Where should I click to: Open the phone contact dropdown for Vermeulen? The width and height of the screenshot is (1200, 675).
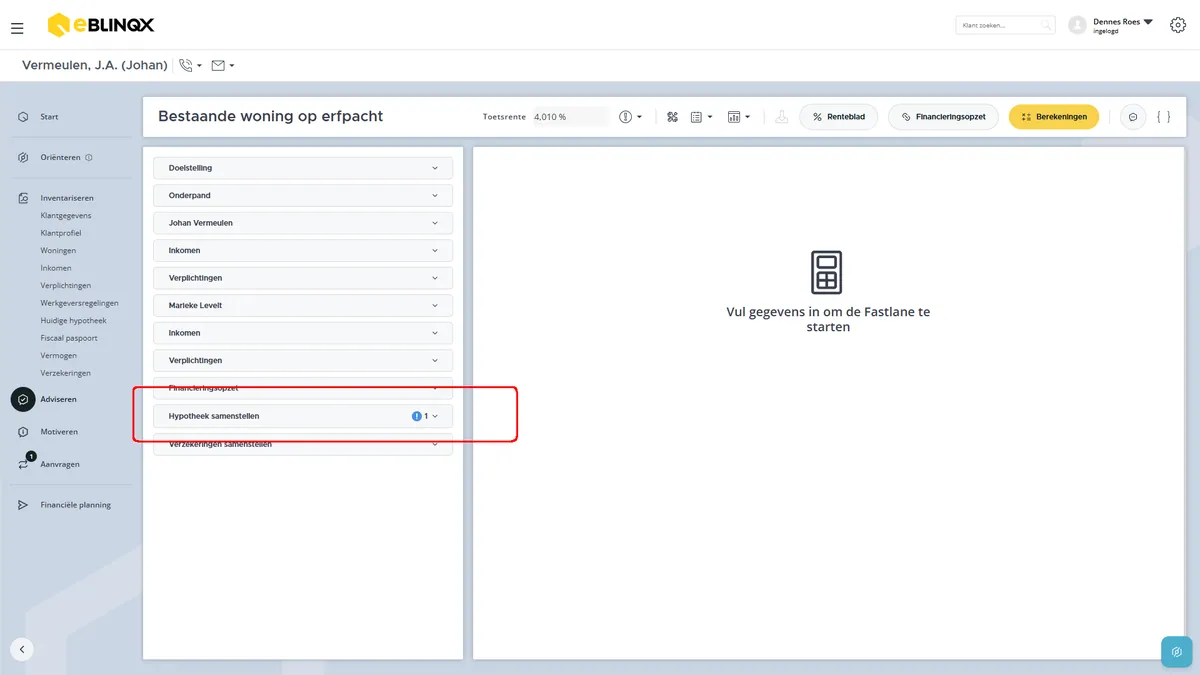coord(190,66)
